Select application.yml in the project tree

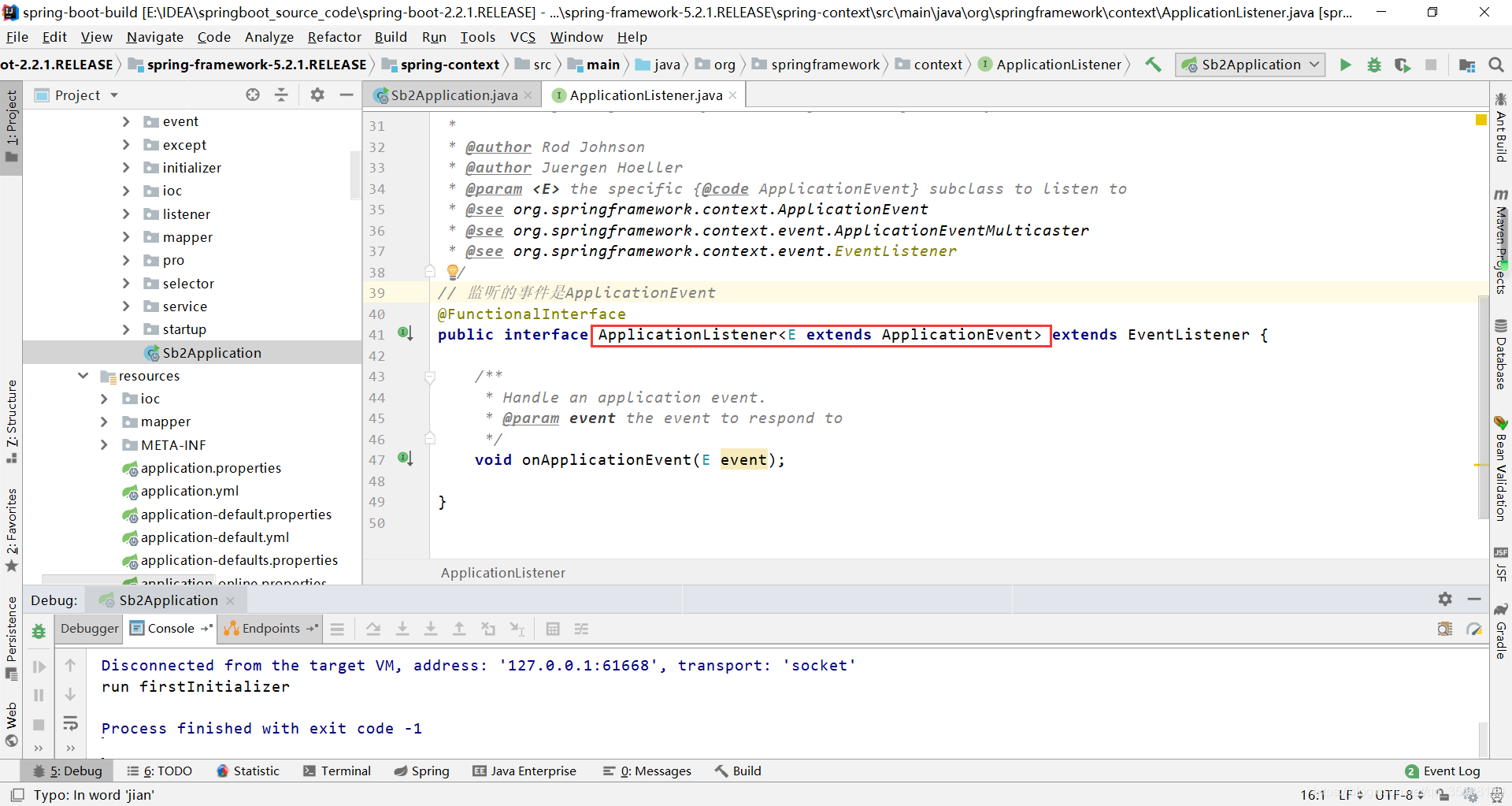[x=189, y=491]
